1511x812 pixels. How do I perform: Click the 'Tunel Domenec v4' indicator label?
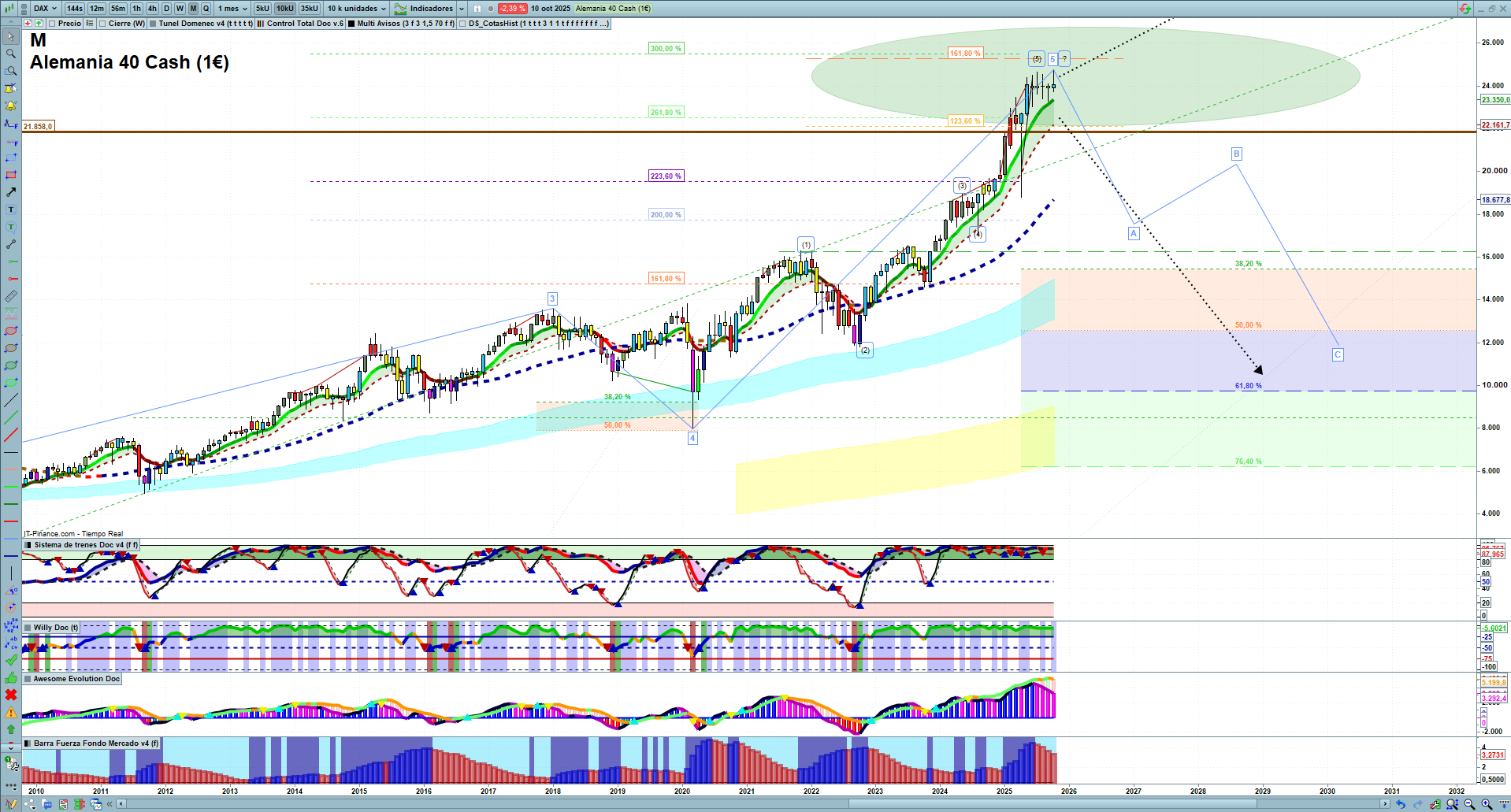point(206,24)
